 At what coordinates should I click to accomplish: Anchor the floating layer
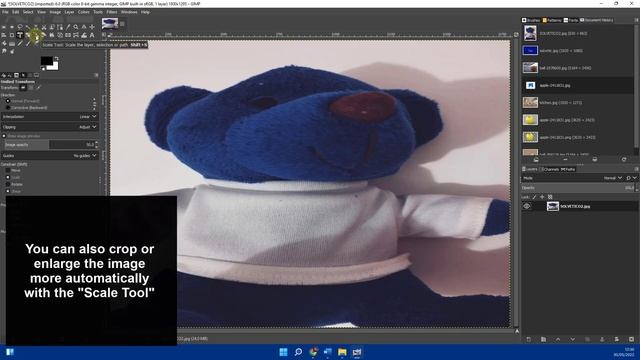[x=602, y=339]
